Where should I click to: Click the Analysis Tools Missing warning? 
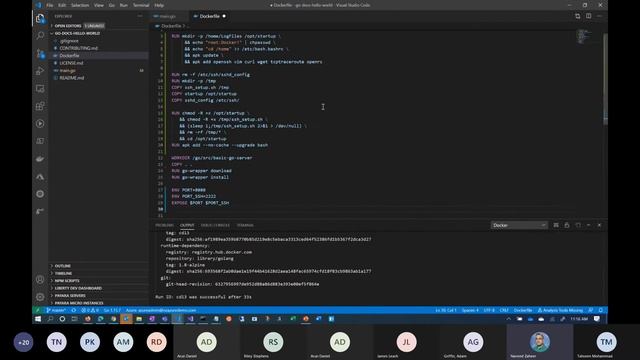click(560, 310)
